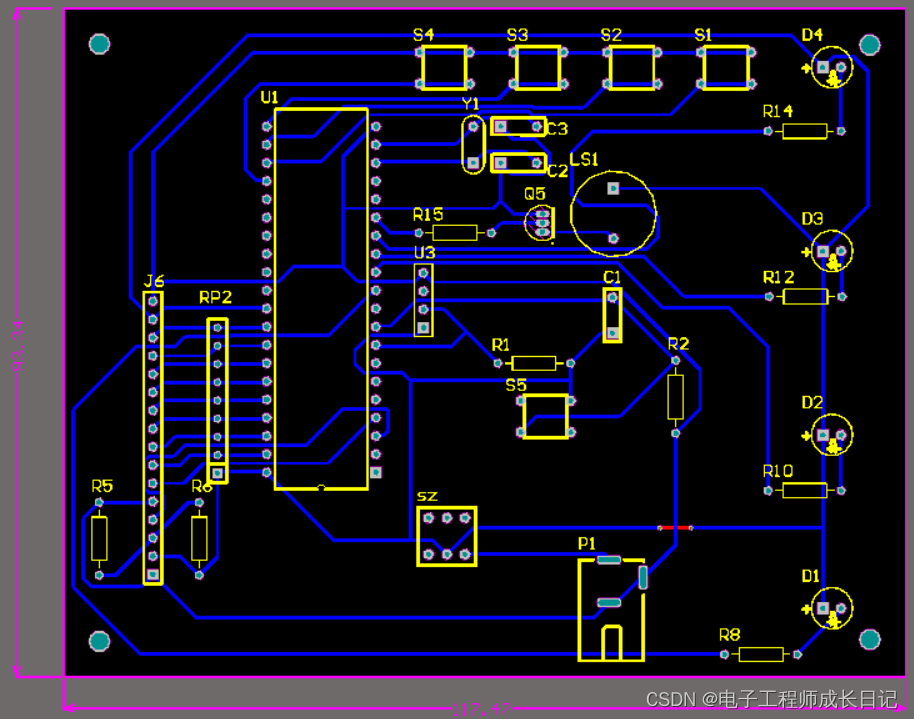Select LED D3 component
914x719 pixels.
click(832, 251)
